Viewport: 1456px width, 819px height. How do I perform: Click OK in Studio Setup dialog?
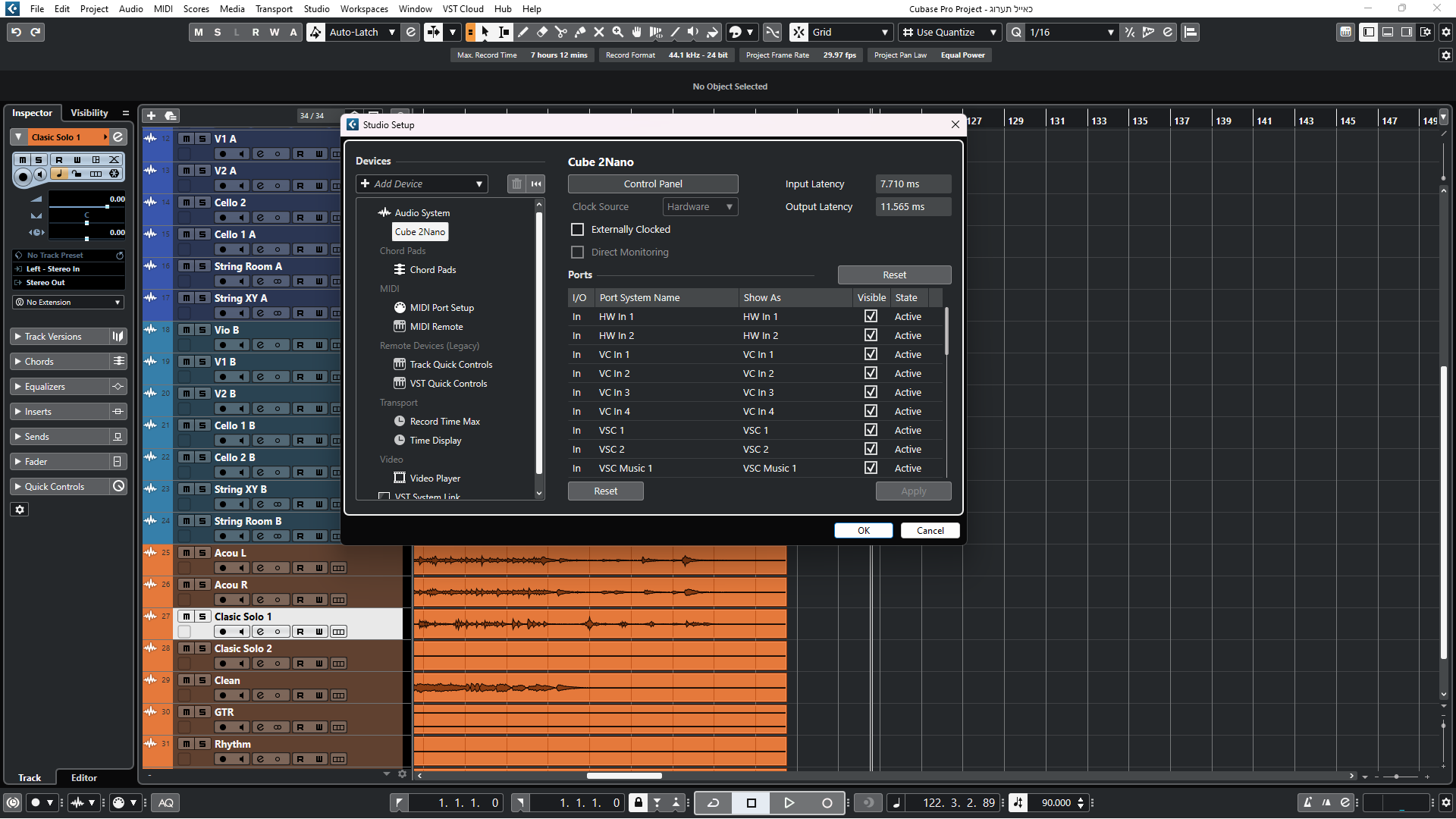click(863, 531)
